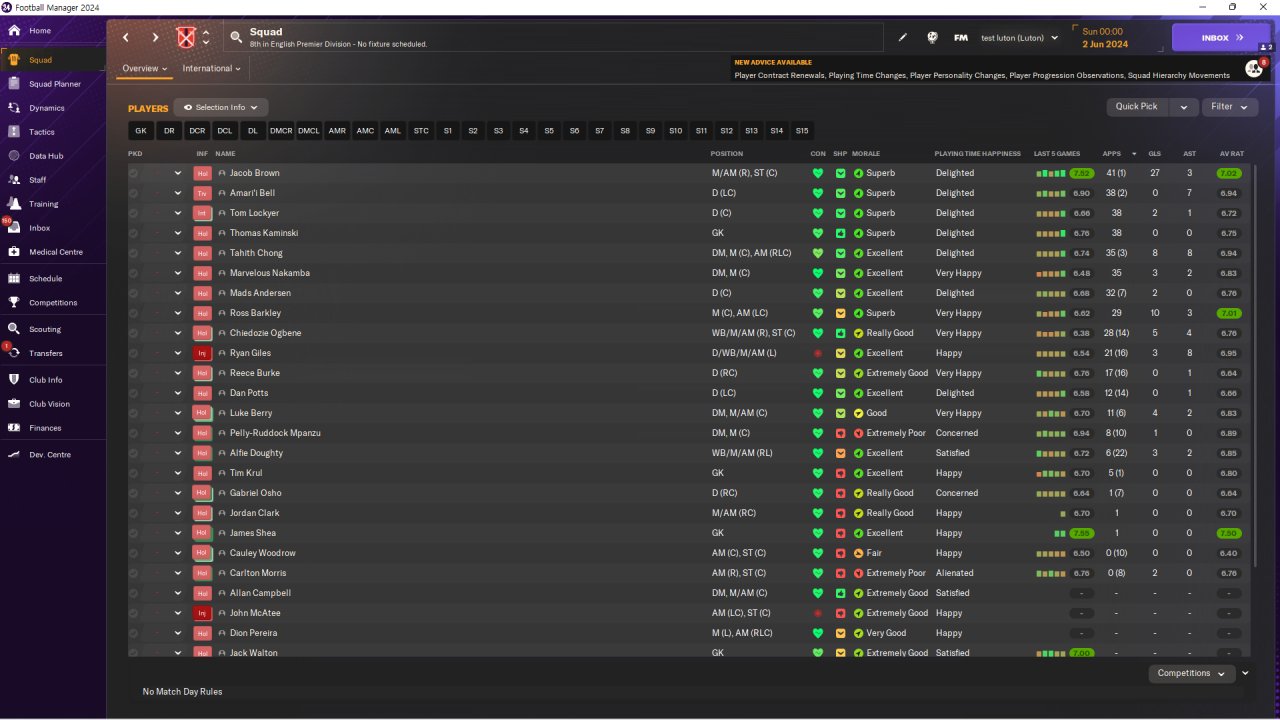Switch to the Overview tab
The height and width of the screenshot is (720, 1280).
coord(144,69)
